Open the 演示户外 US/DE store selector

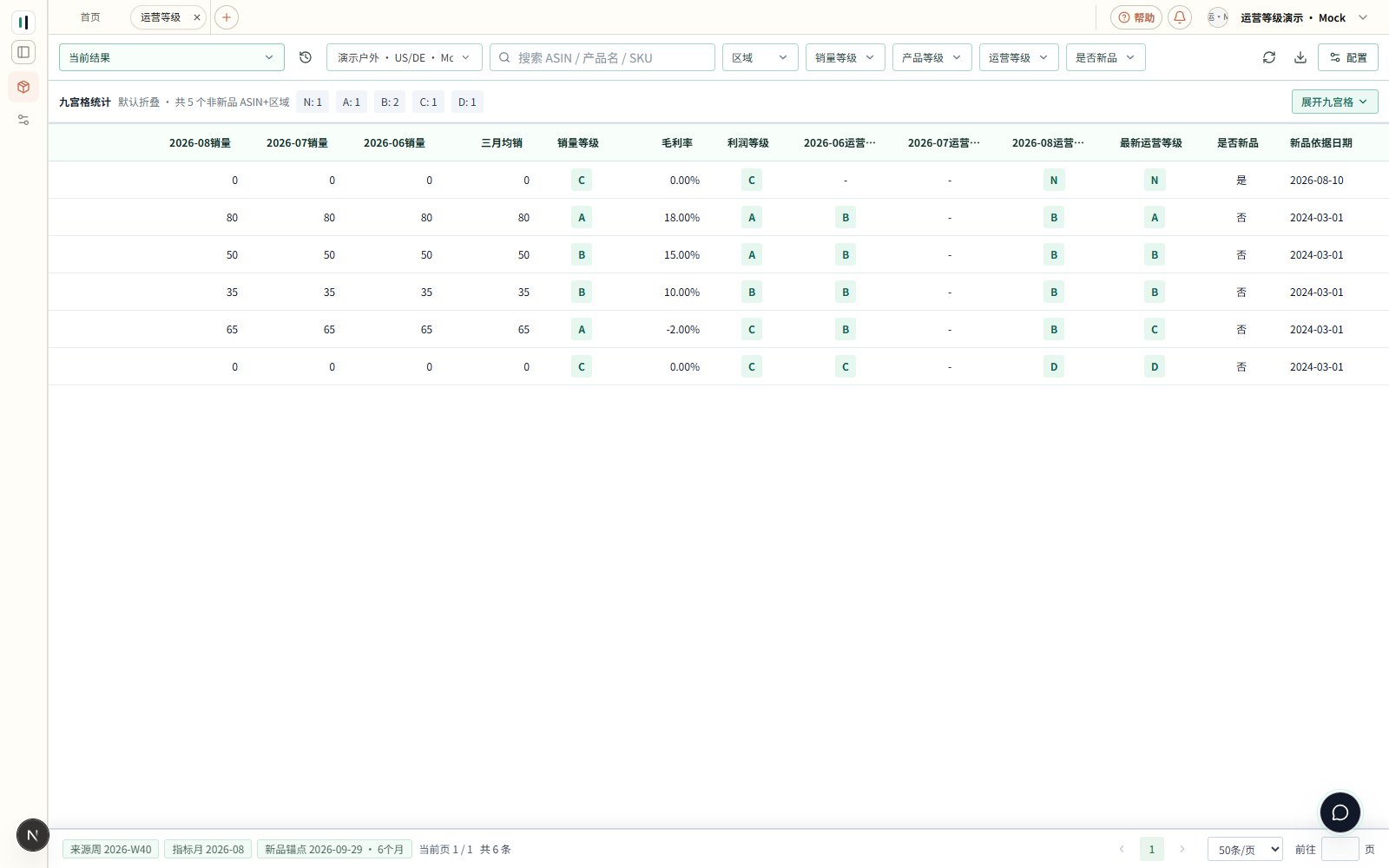coord(405,57)
